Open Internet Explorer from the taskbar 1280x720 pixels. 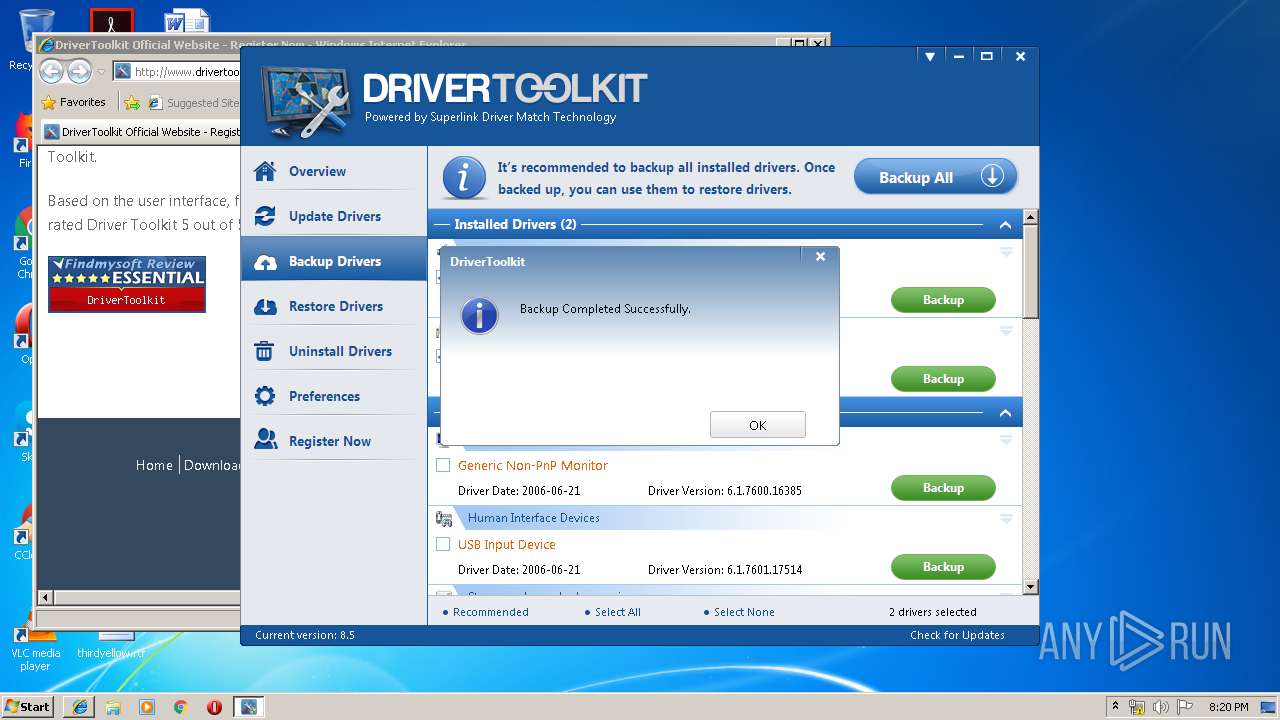[79, 707]
